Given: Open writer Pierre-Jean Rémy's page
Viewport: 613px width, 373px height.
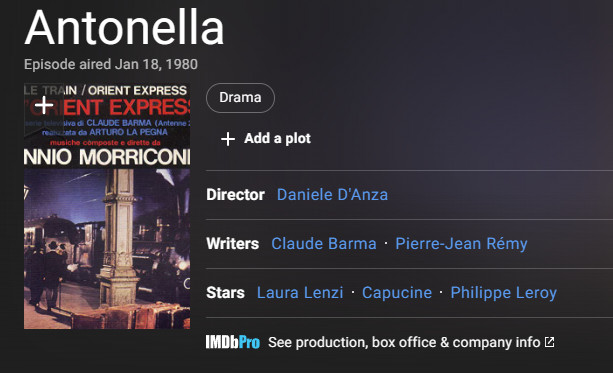Looking at the screenshot, I should [x=461, y=244].
